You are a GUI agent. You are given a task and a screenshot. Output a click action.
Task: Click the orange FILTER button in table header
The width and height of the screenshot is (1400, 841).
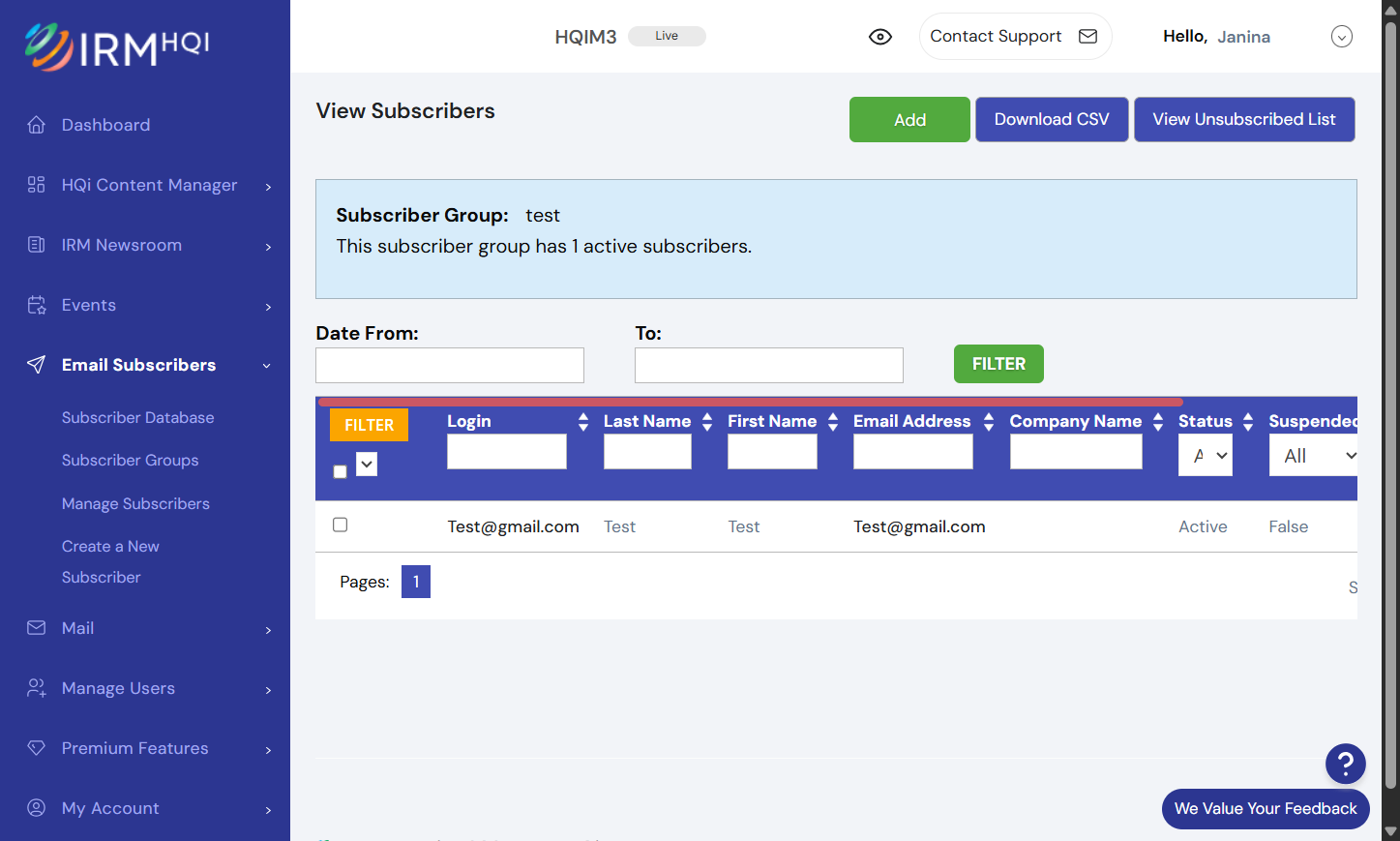[369, 425]
